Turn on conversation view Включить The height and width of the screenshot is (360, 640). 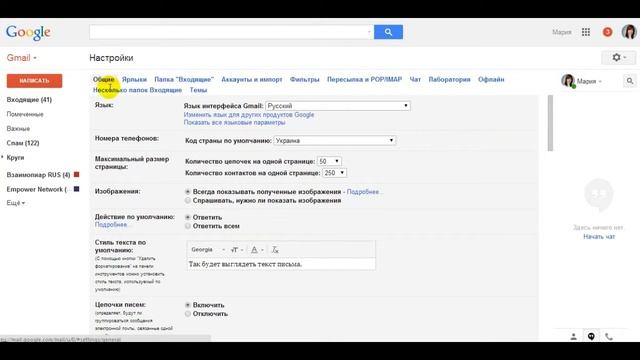coord(188,305)
